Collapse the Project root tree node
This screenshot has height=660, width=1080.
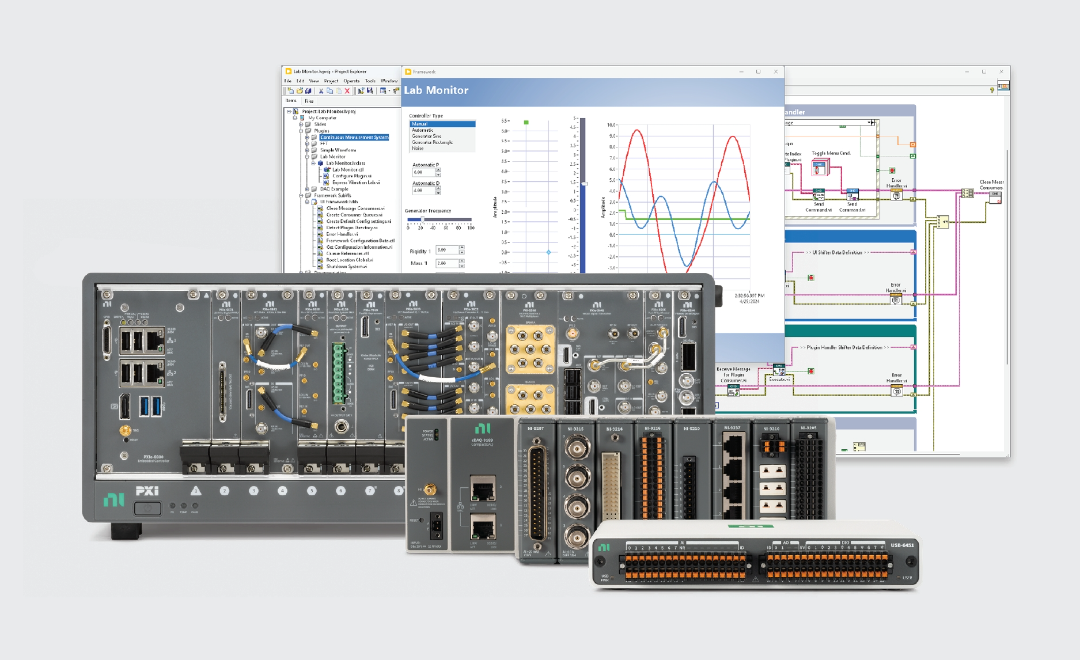click(289, 112)
